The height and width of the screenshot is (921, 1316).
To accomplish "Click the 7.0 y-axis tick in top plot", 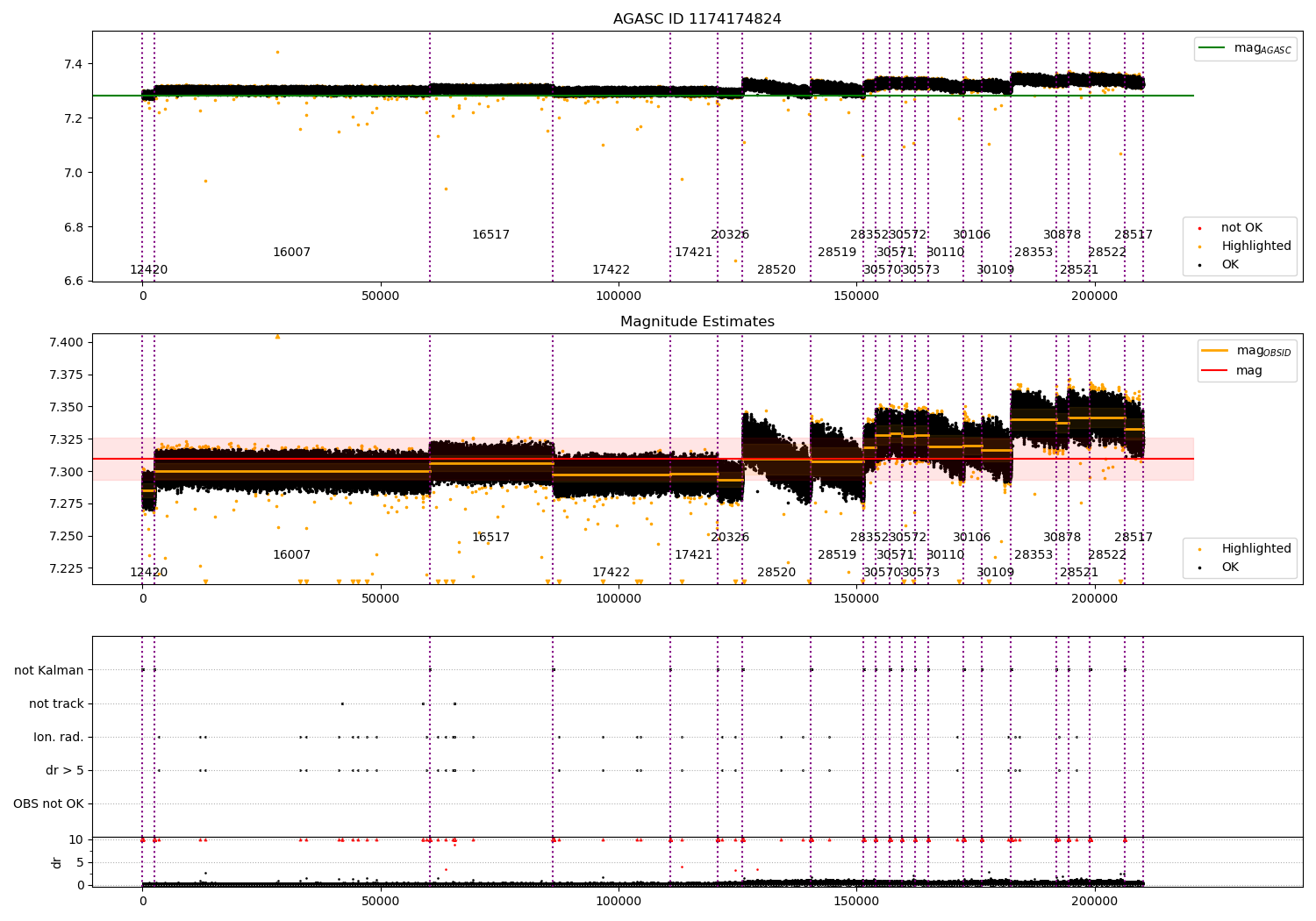I will 74,173.
